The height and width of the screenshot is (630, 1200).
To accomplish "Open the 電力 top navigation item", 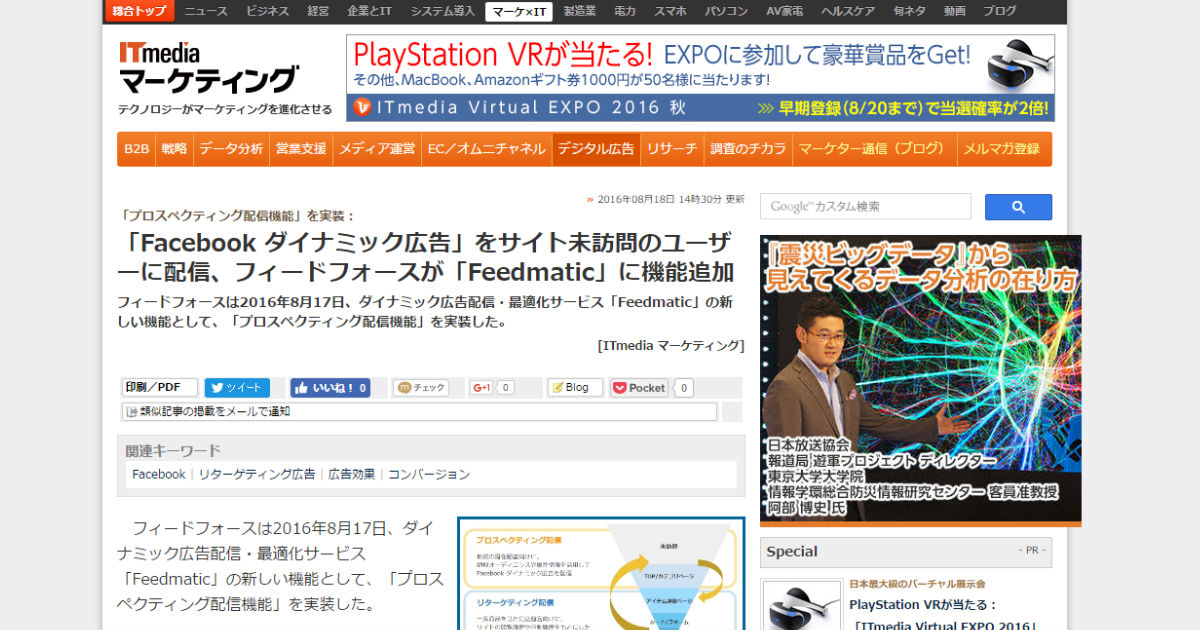I will point(625,11).
